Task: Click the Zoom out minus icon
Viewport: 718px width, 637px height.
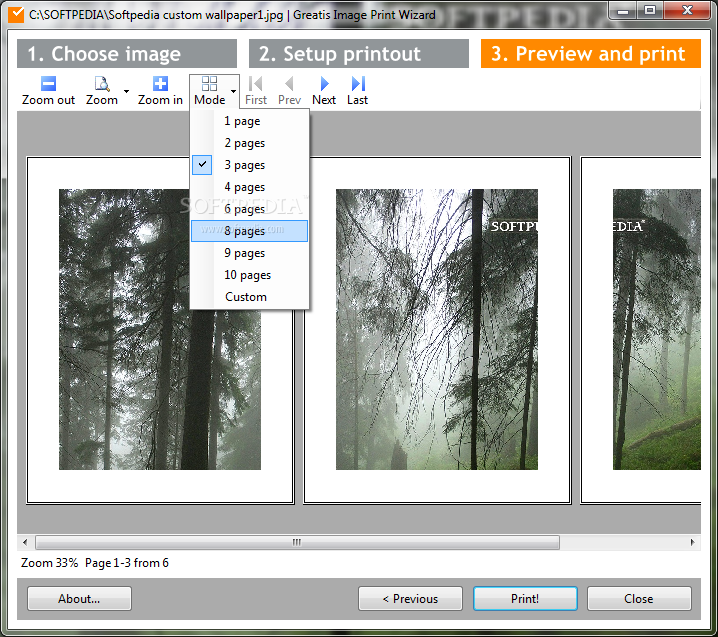Action: tap(48, 84)
